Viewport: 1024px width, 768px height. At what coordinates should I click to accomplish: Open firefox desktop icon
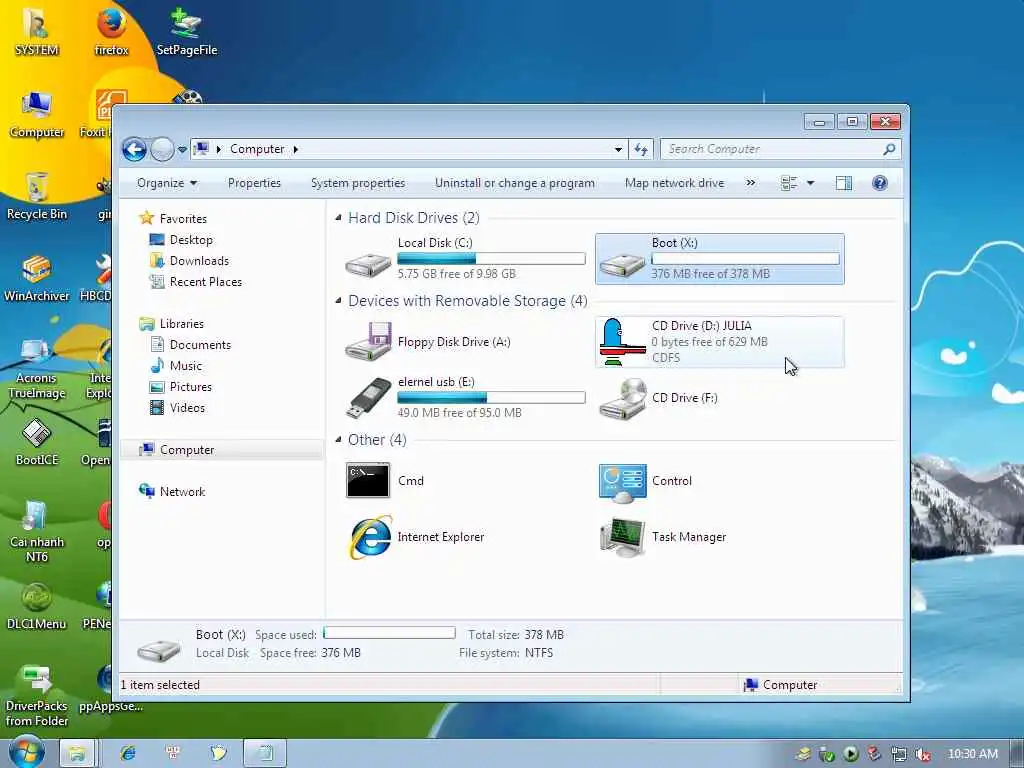112,33
